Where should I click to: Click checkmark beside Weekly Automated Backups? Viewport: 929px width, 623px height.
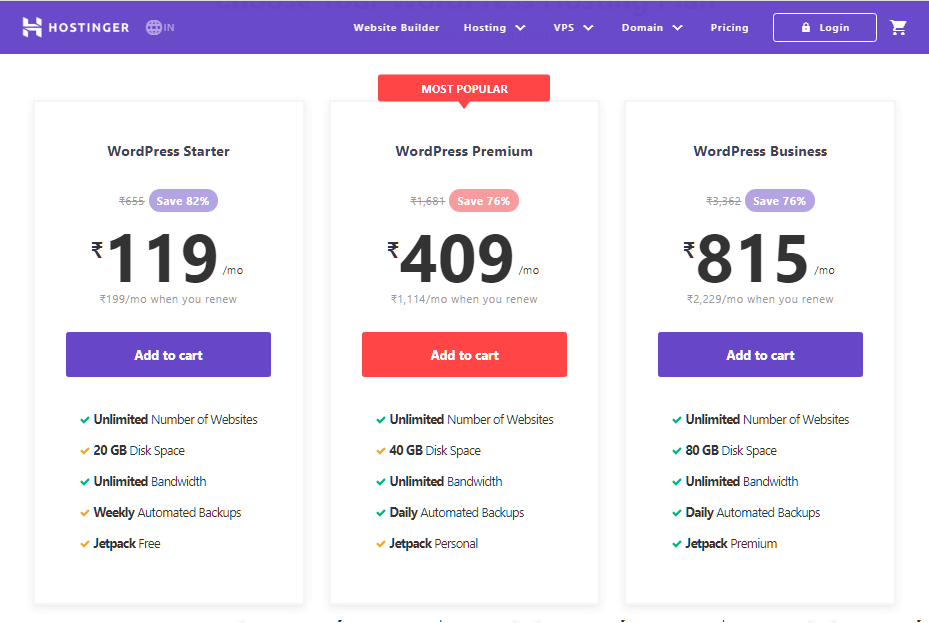[x=85, y=513]
